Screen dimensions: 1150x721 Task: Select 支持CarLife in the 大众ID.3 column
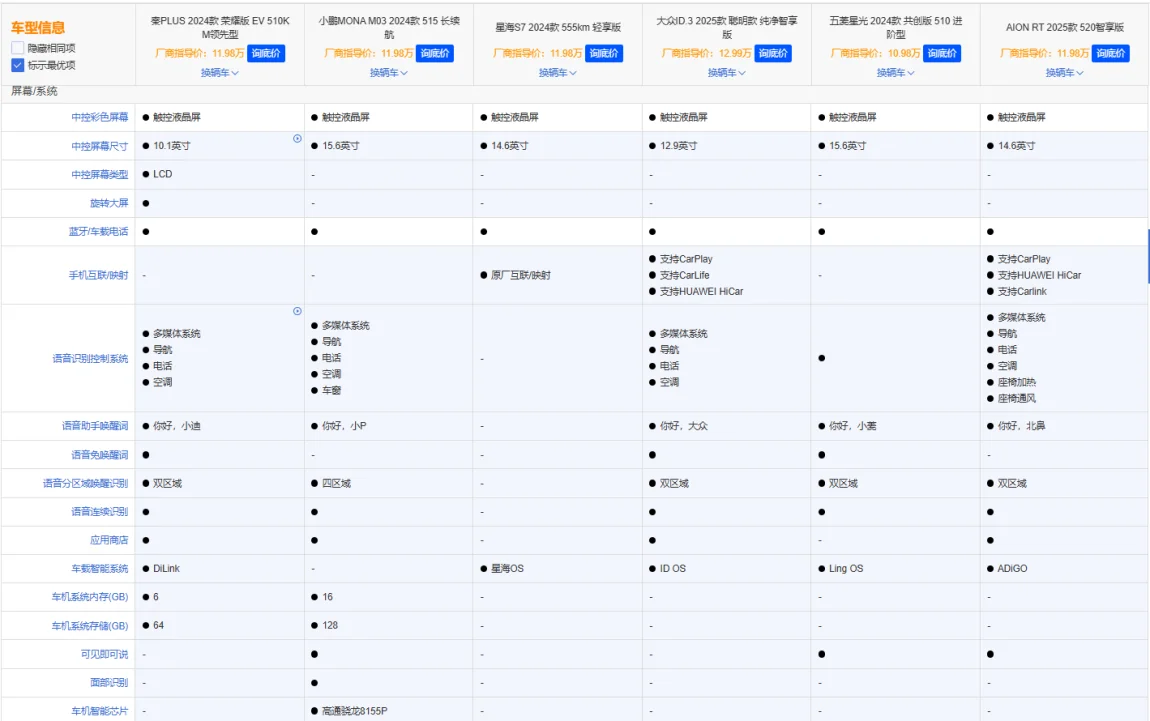coord(684,275)
